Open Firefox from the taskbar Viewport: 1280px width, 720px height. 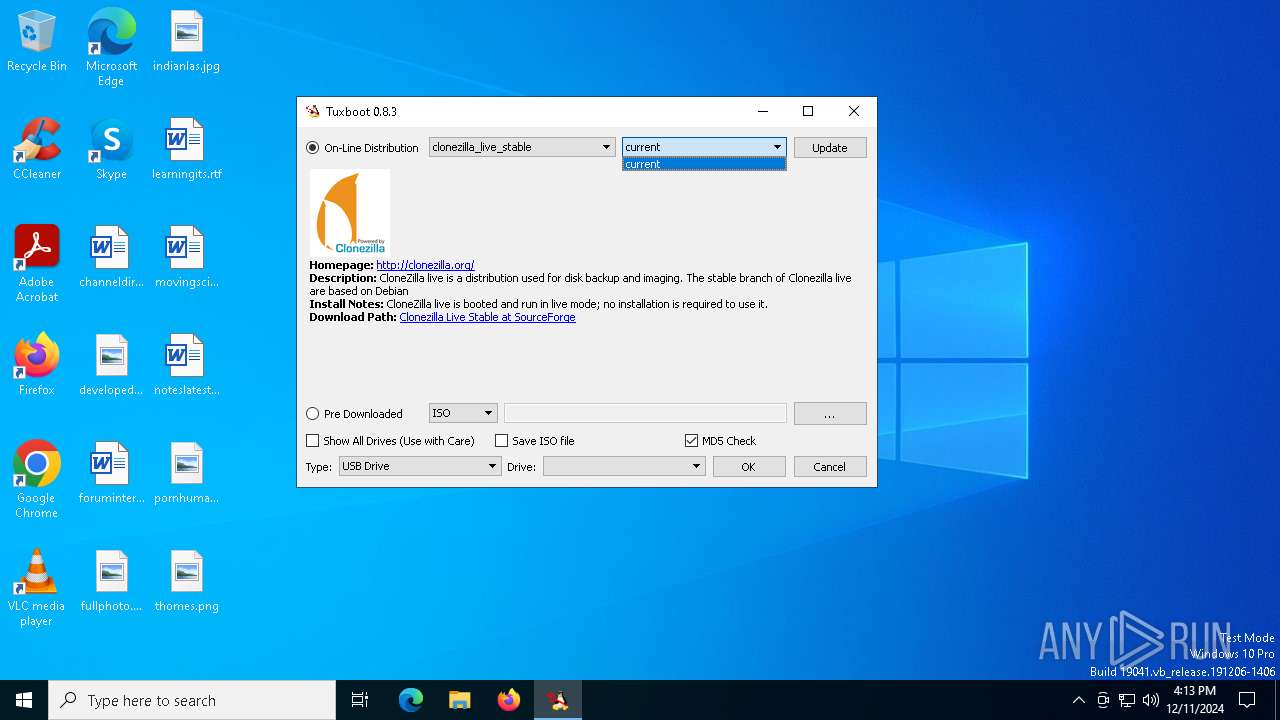[509, 700]
